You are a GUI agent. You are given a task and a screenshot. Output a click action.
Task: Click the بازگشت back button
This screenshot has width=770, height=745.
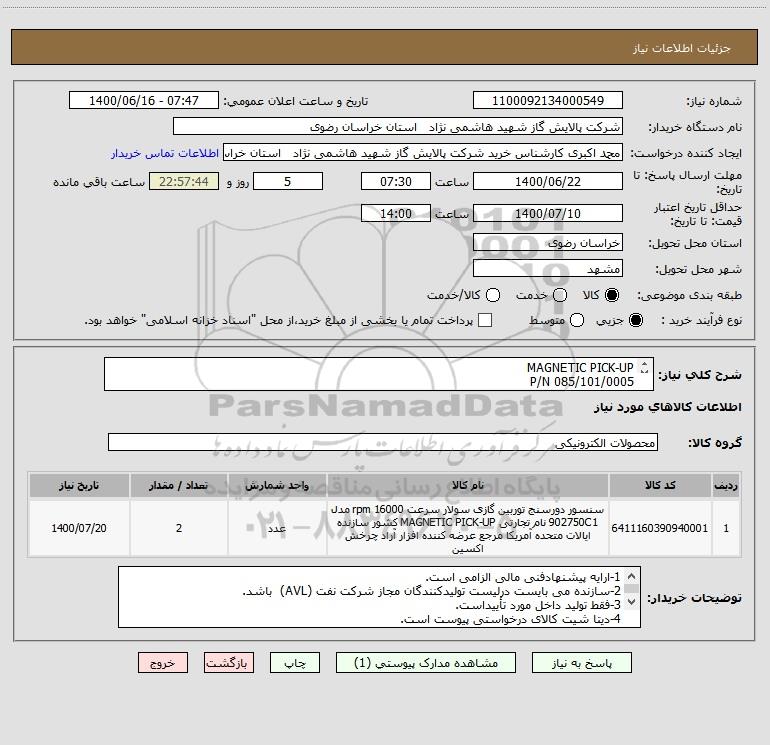point(229,663)
